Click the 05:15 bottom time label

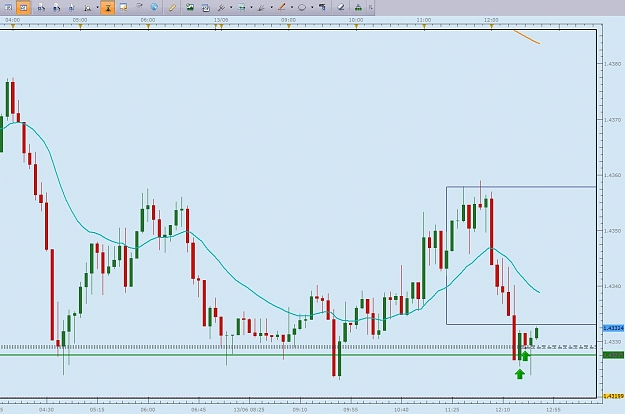point(97,409)
